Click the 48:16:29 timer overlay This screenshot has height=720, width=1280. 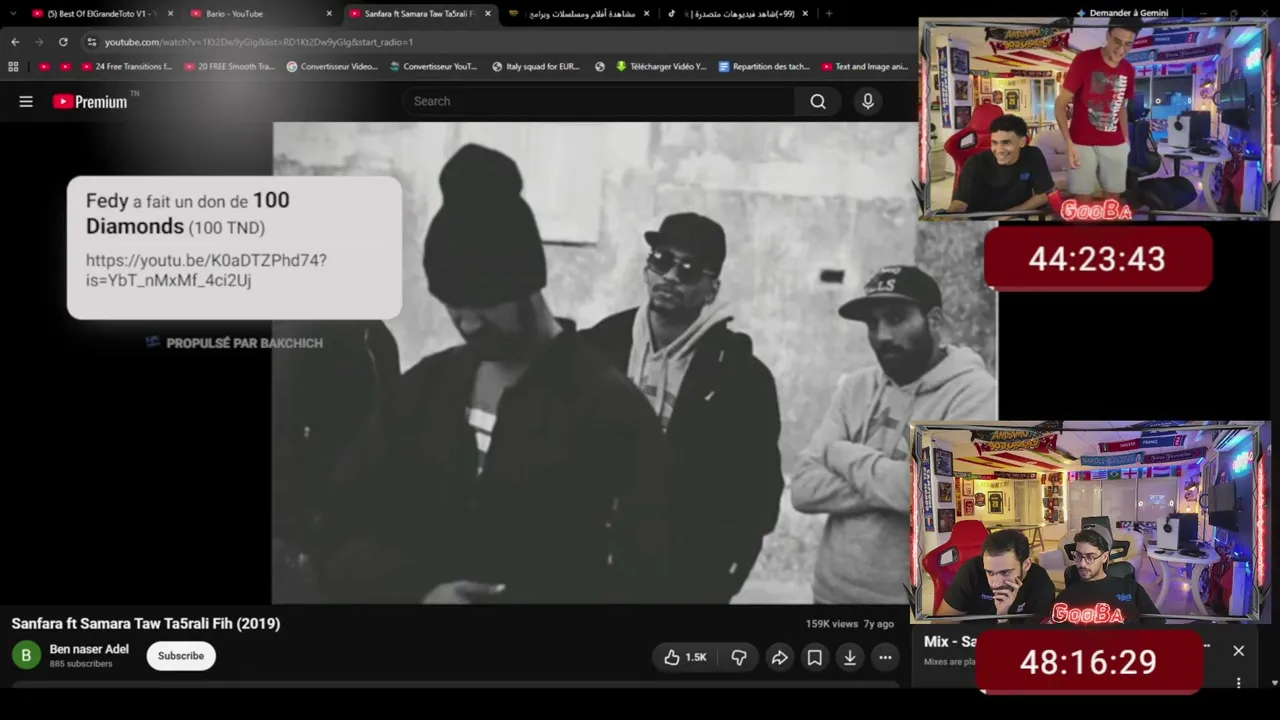[1089, 661]
